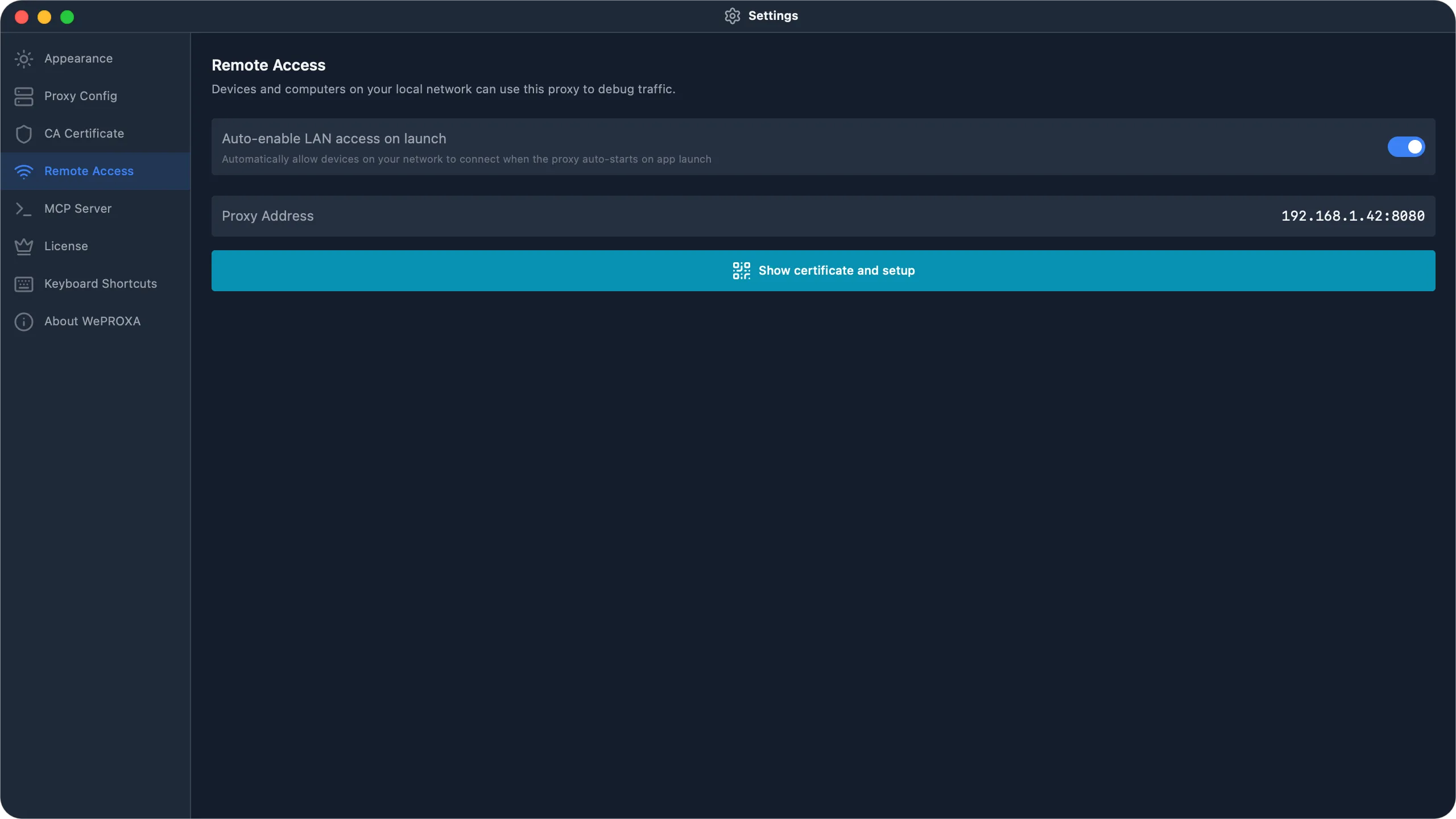Go to CA Certificate settings
This screenshot has width=1456, height=819.
(x=96, y=134)
